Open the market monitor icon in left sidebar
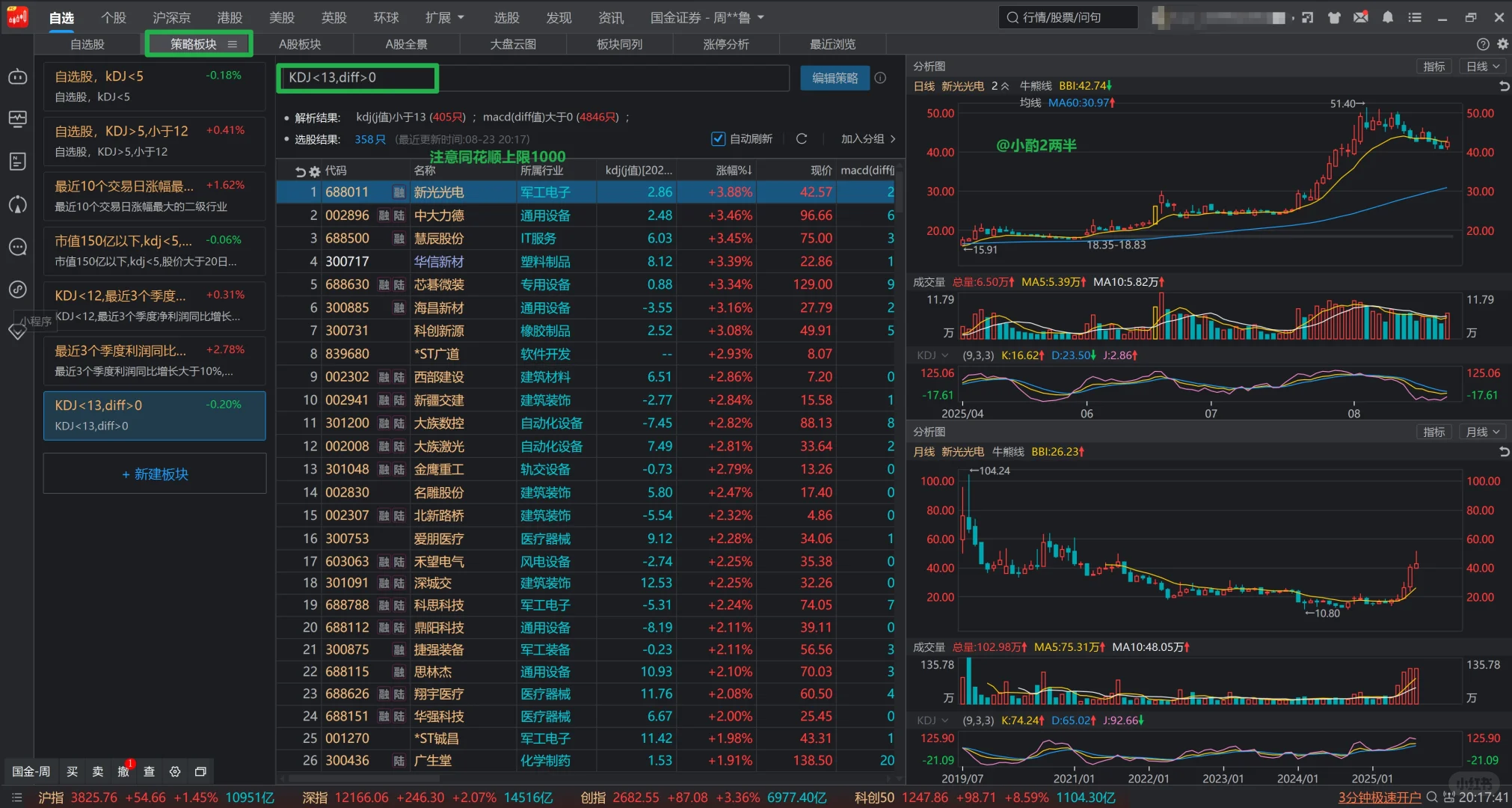1512x808 pixels. pyautogui.click(x=17, y=119)
